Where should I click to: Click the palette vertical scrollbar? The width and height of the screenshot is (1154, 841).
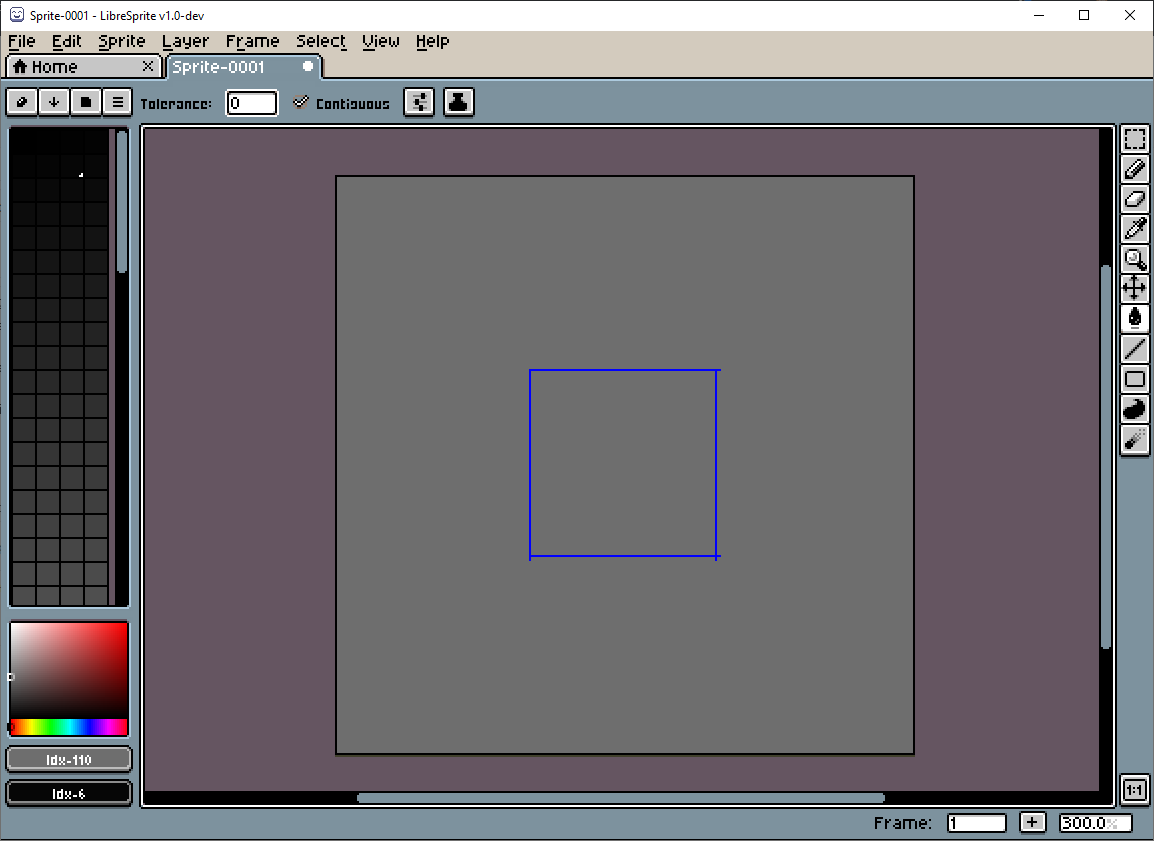pos(122,202)
